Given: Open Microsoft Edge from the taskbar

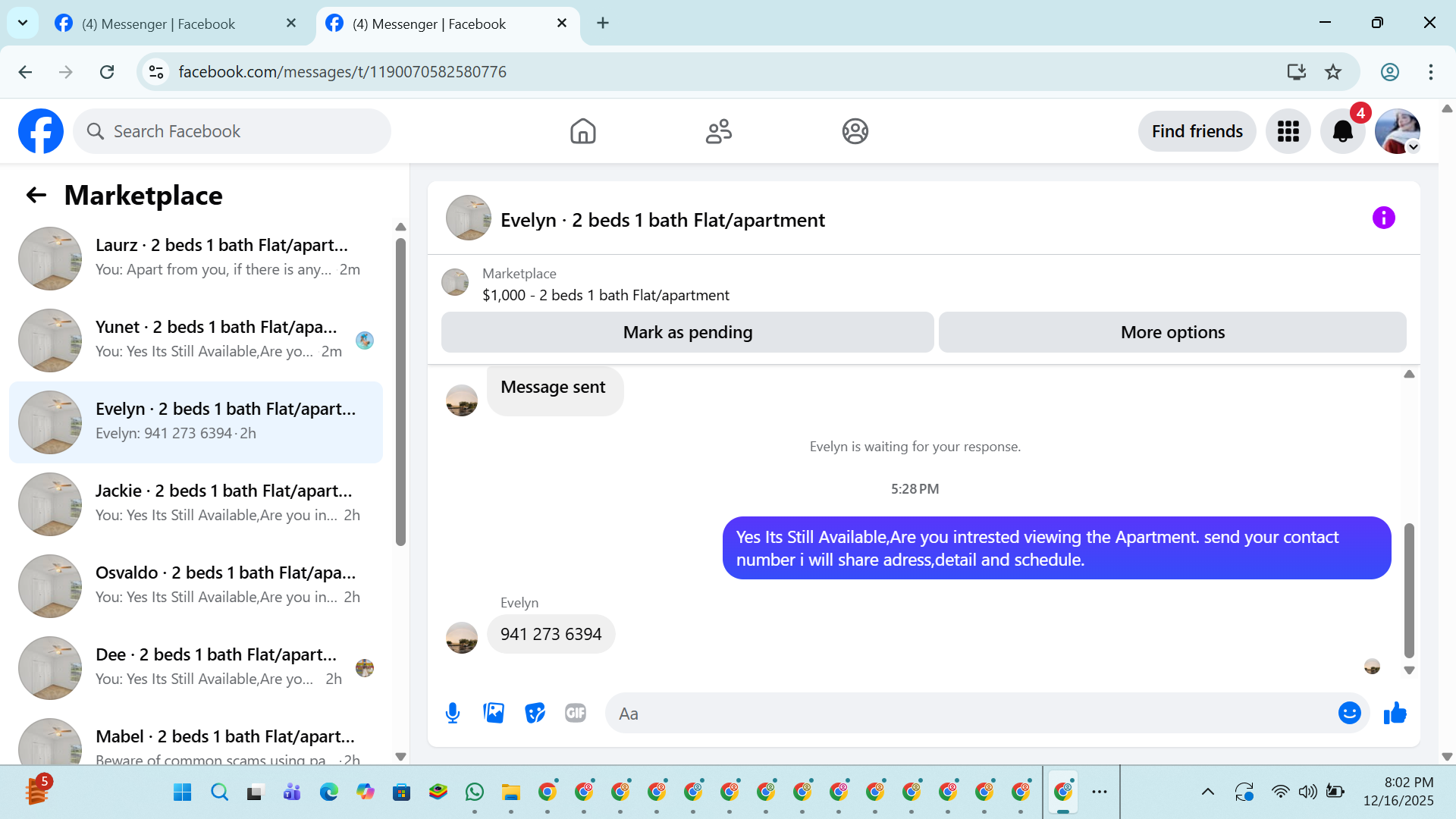Looking at the screenshot, I should coord(328,792).
